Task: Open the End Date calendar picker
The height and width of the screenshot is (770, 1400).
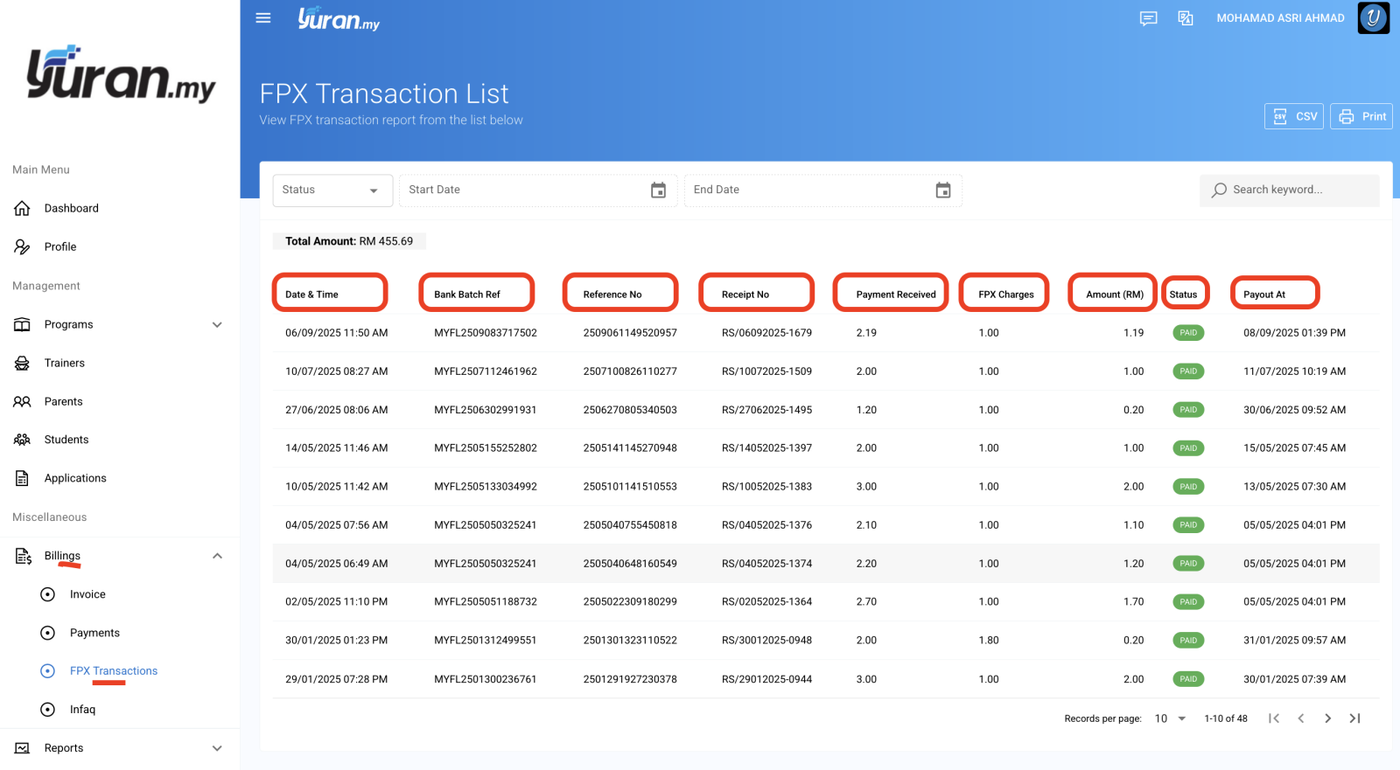Action: pyautogui.click(x=943, y=190)
